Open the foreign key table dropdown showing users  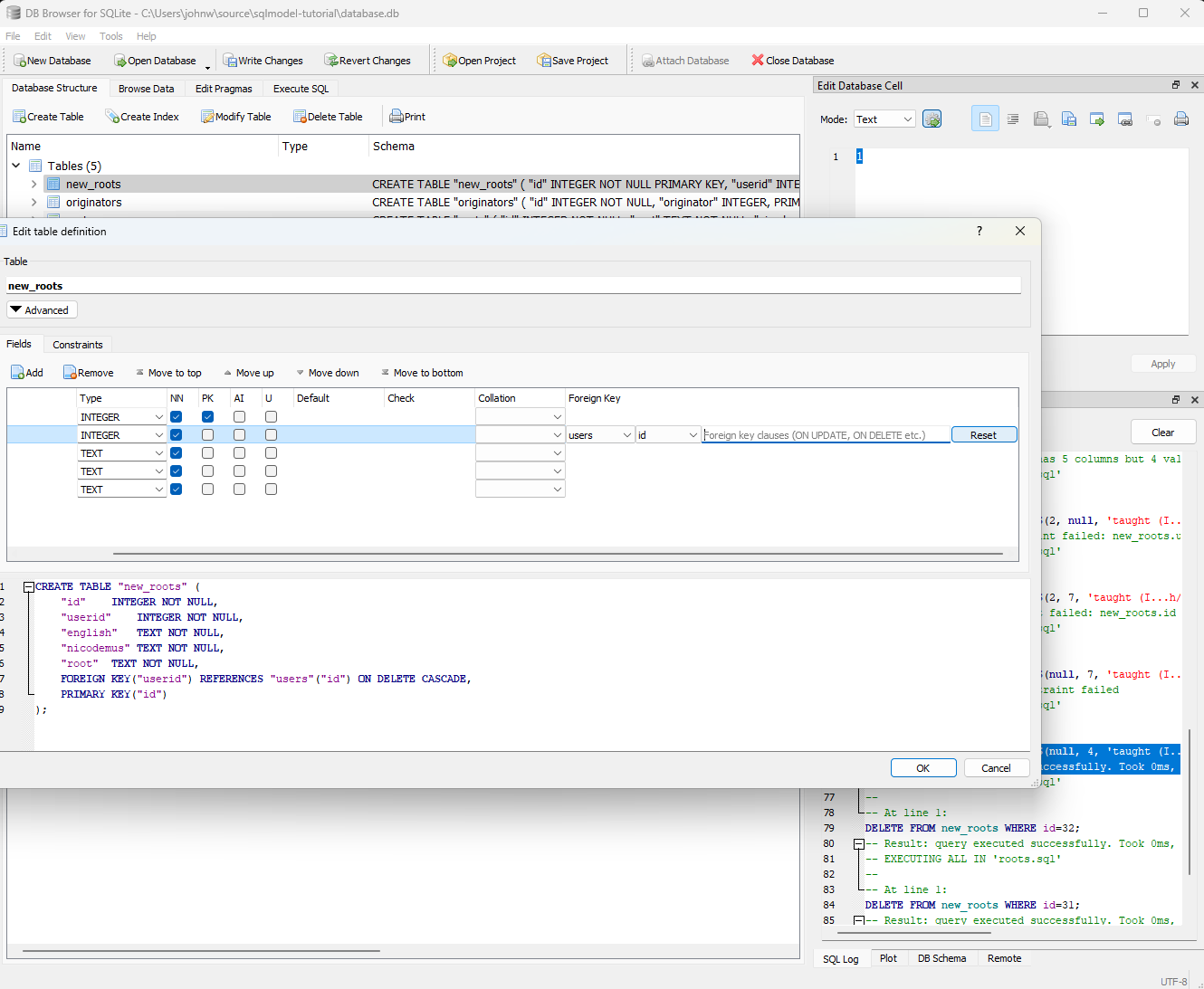[x=600, y=435]
